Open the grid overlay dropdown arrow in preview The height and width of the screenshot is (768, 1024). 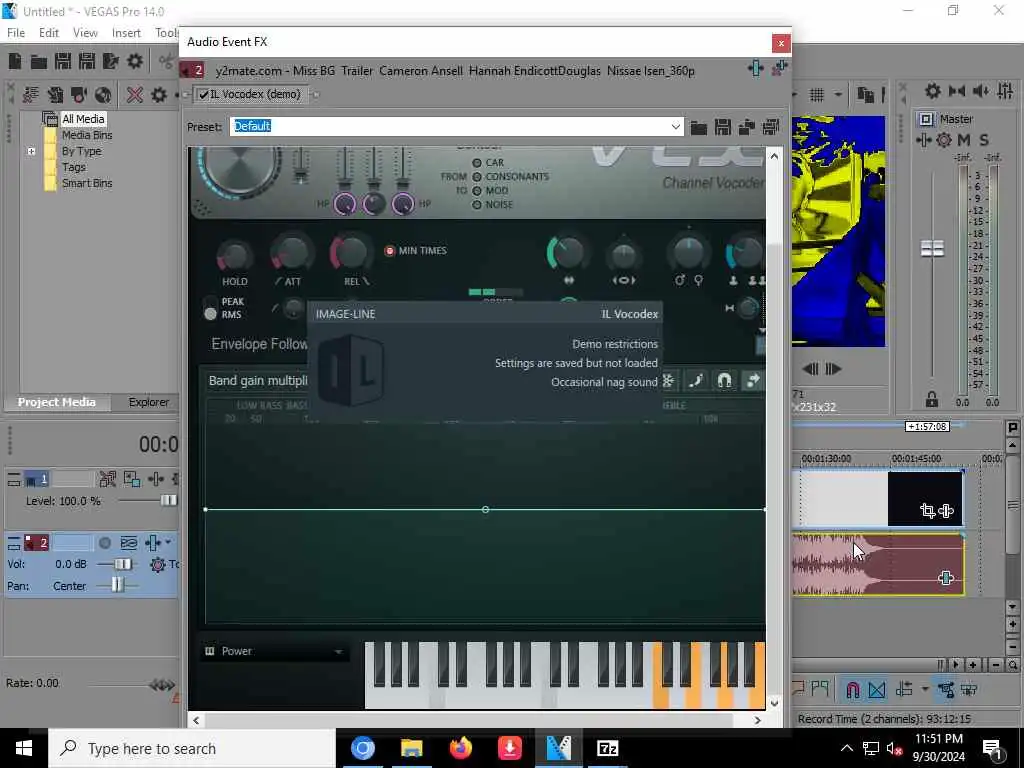pos(838,95)
